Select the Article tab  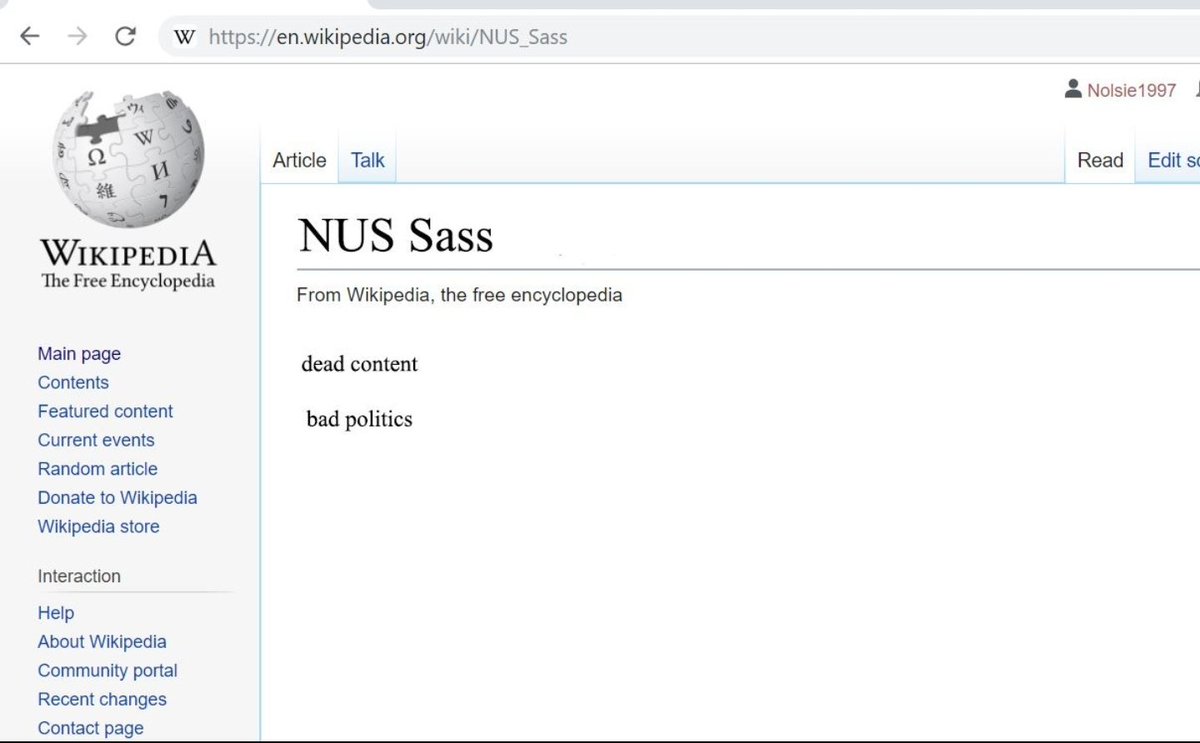coord(298,160)
